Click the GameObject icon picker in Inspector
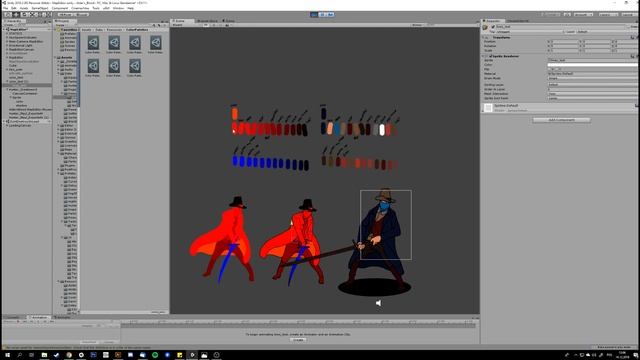The height and width of the screenshot is (360, 640). pyautogui.click(x=485, y=27)
